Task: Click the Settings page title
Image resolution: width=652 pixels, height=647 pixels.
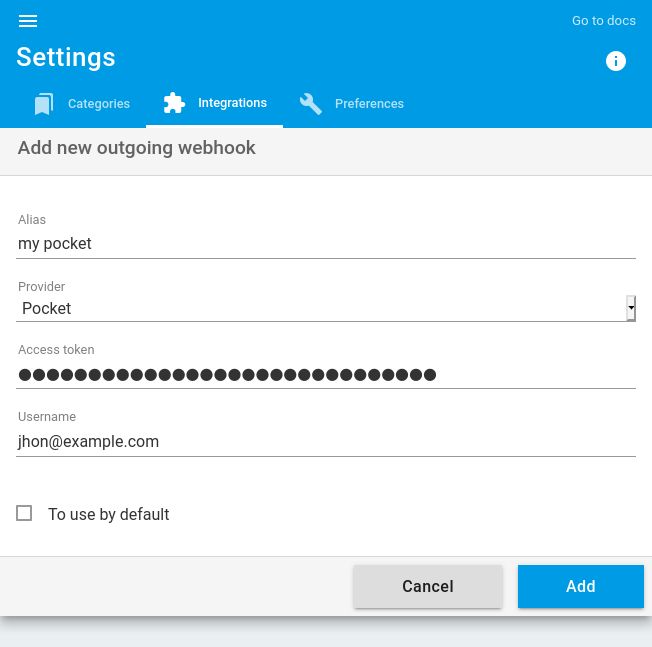Action: 66,57
